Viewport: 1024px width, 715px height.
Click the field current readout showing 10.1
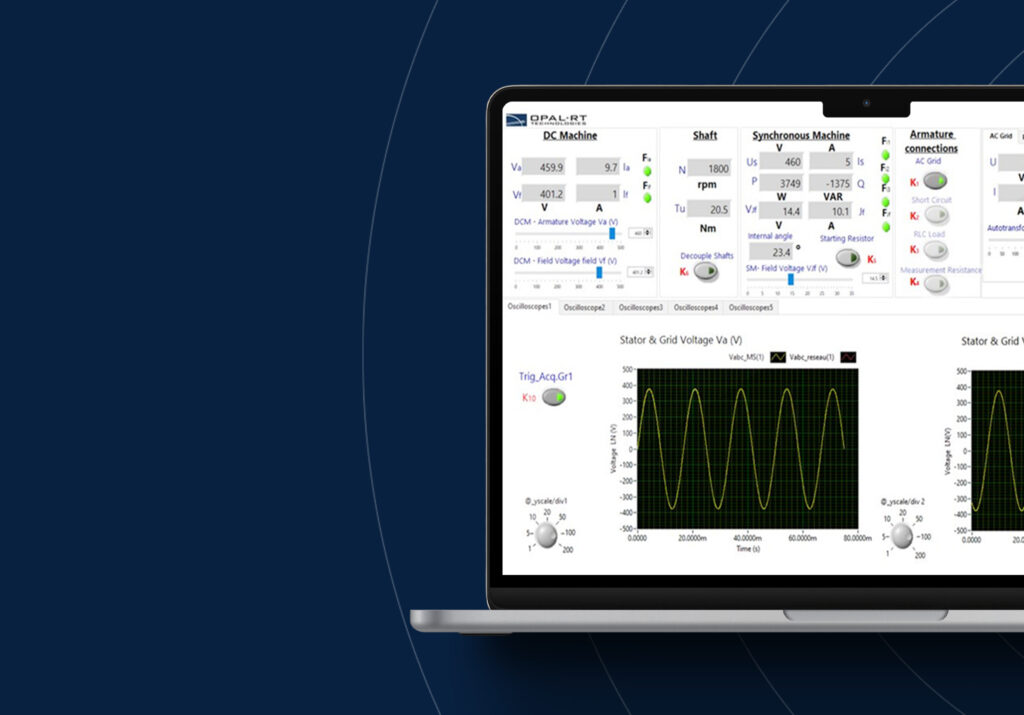click(830, 211)
